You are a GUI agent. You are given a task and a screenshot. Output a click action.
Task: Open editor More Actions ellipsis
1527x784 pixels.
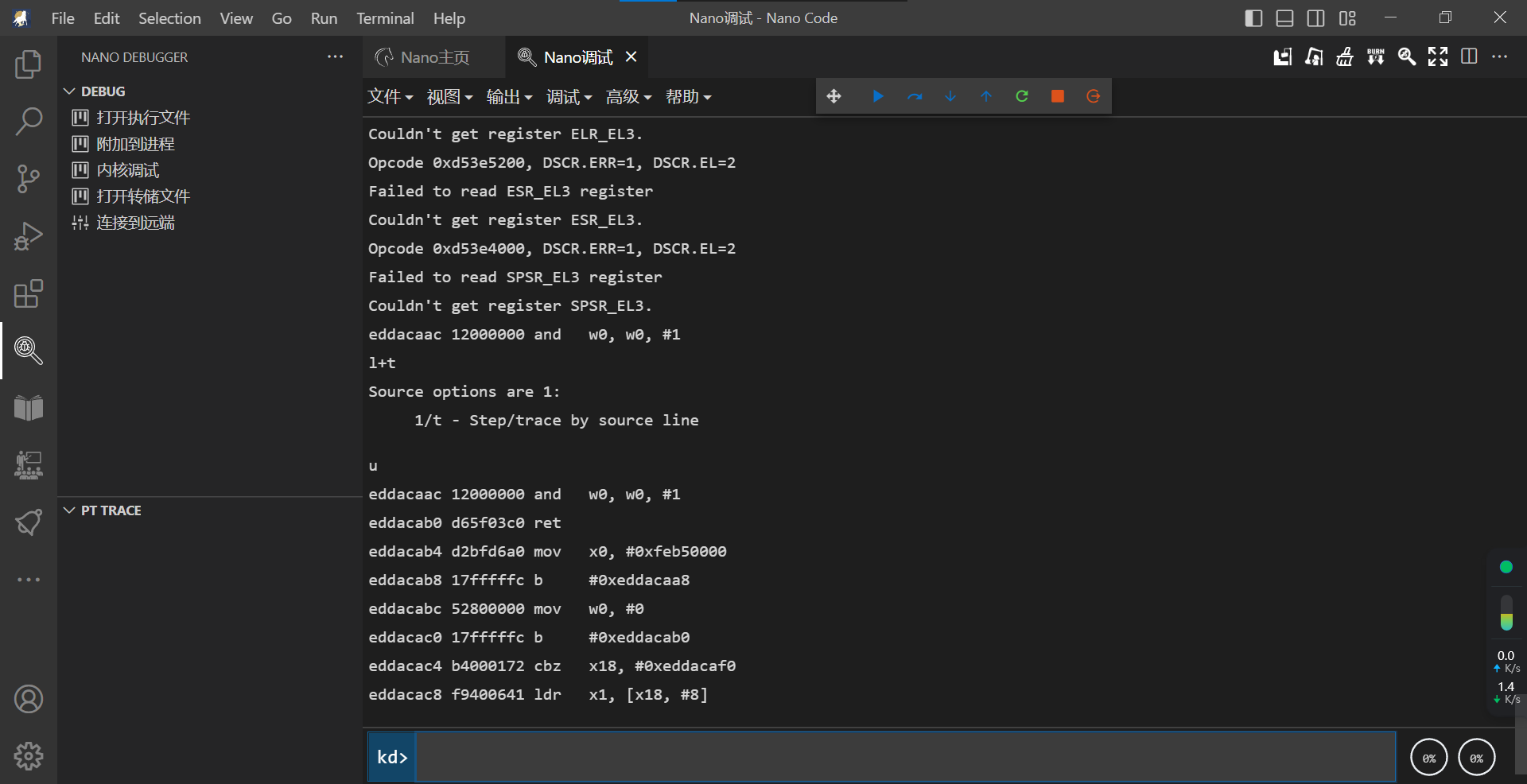(x=1500, y=56)
